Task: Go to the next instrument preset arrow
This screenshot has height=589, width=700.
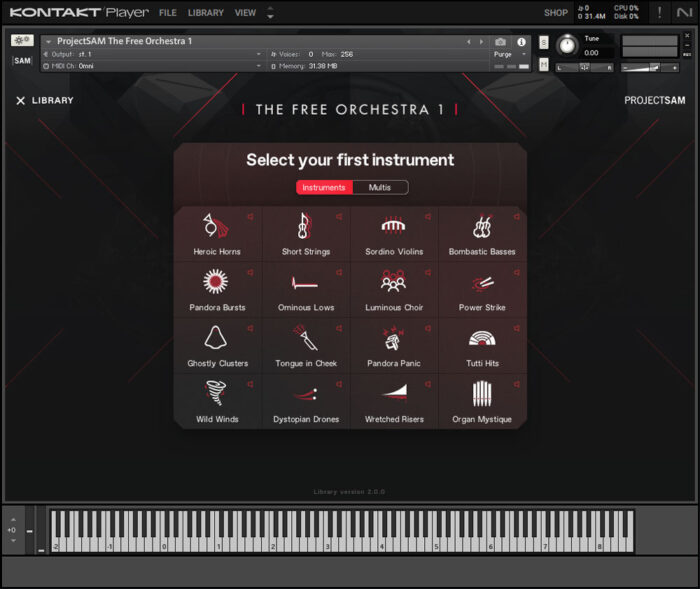Action: click(x=481, y=42)
